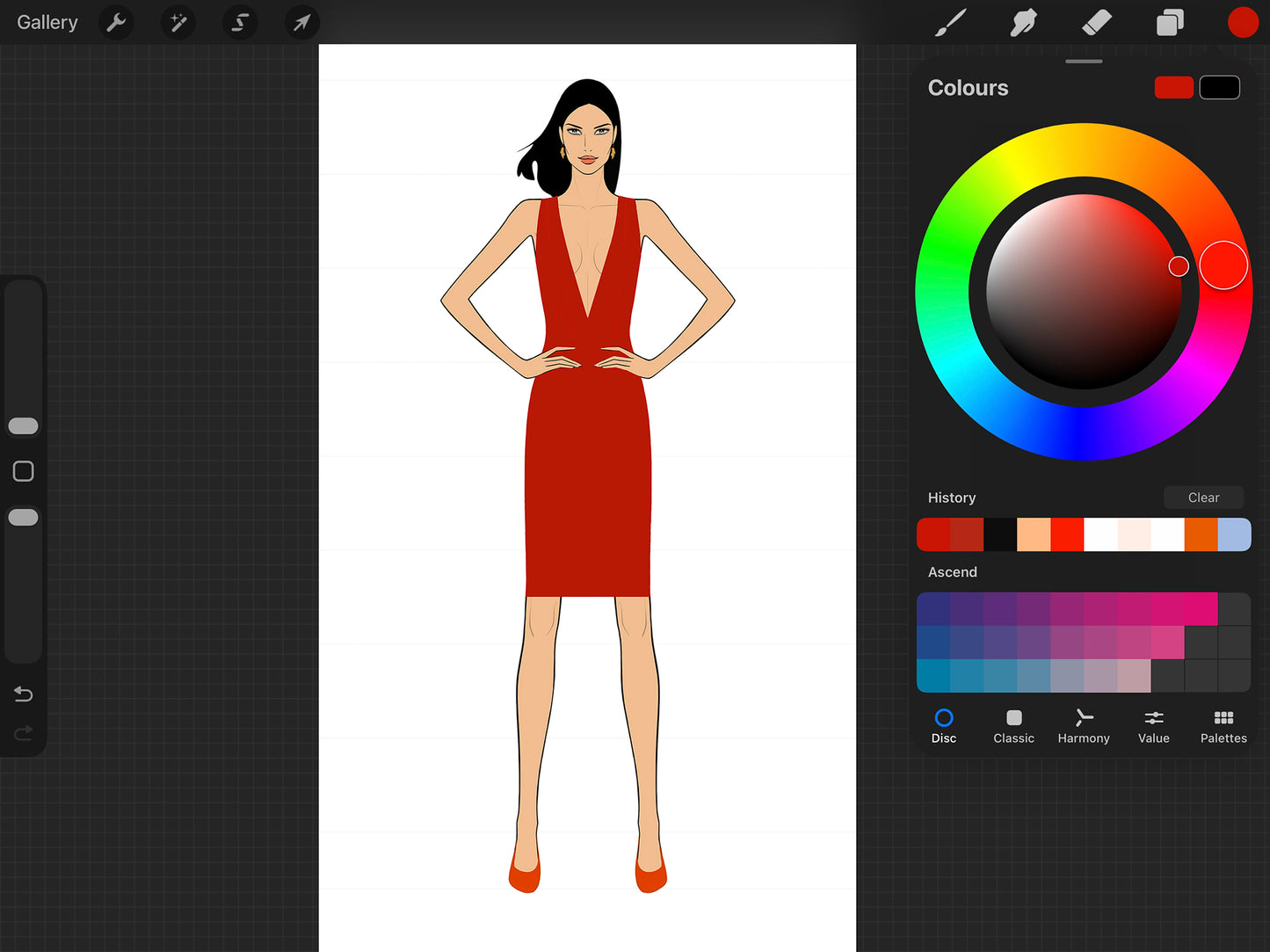Viewport: 1270px width, 952px height.
Task: Click the brush size slider handle
Action: point(23,426)
